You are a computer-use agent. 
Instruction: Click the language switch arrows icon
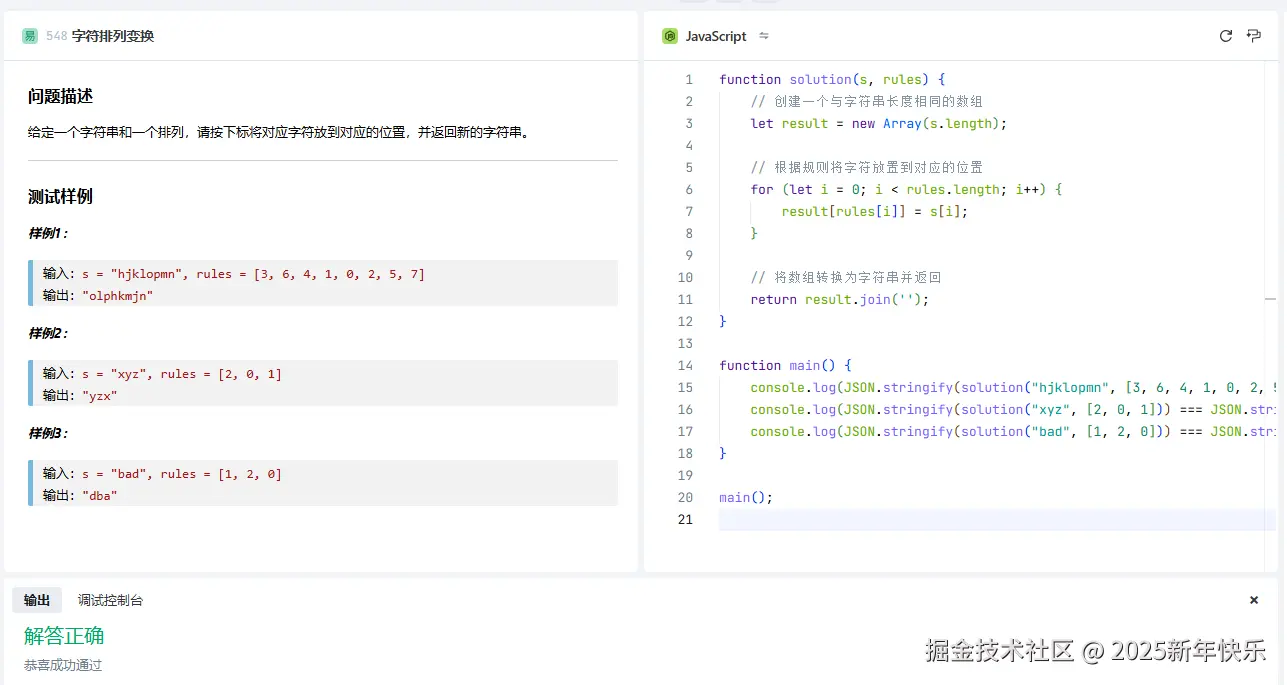click(x=764, y=36)
